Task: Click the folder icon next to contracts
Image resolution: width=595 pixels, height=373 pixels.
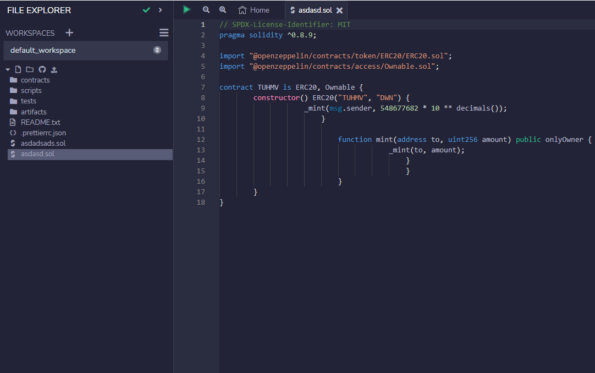Action: click(x=13, y=80)
